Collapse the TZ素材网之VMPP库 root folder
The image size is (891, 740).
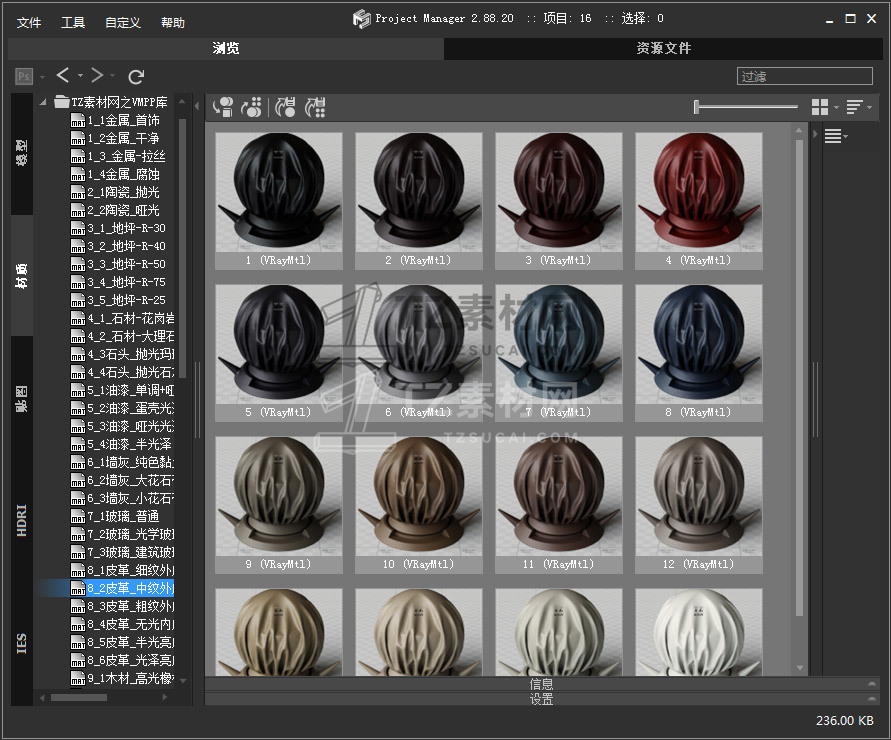pyautogui.click(x=44, y=102)
